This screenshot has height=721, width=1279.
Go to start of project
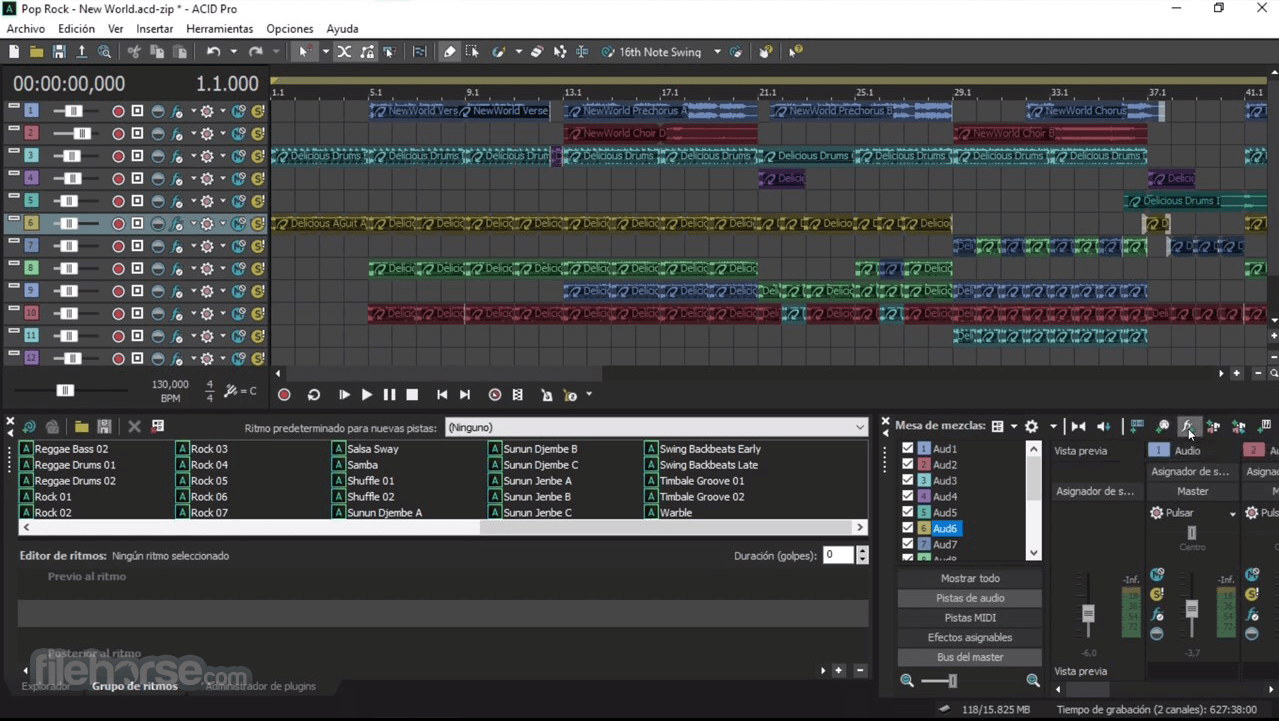coord(442,395)
